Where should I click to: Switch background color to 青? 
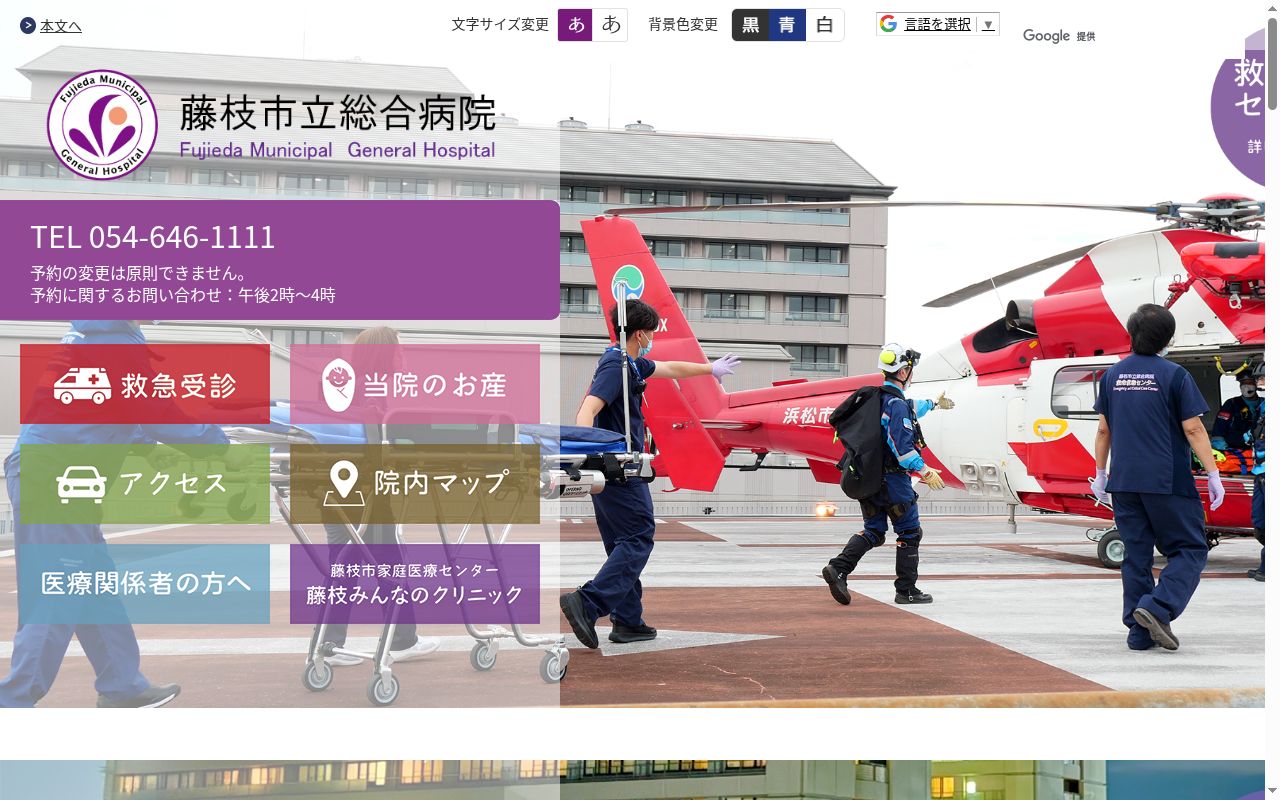[x=787, y=25]
